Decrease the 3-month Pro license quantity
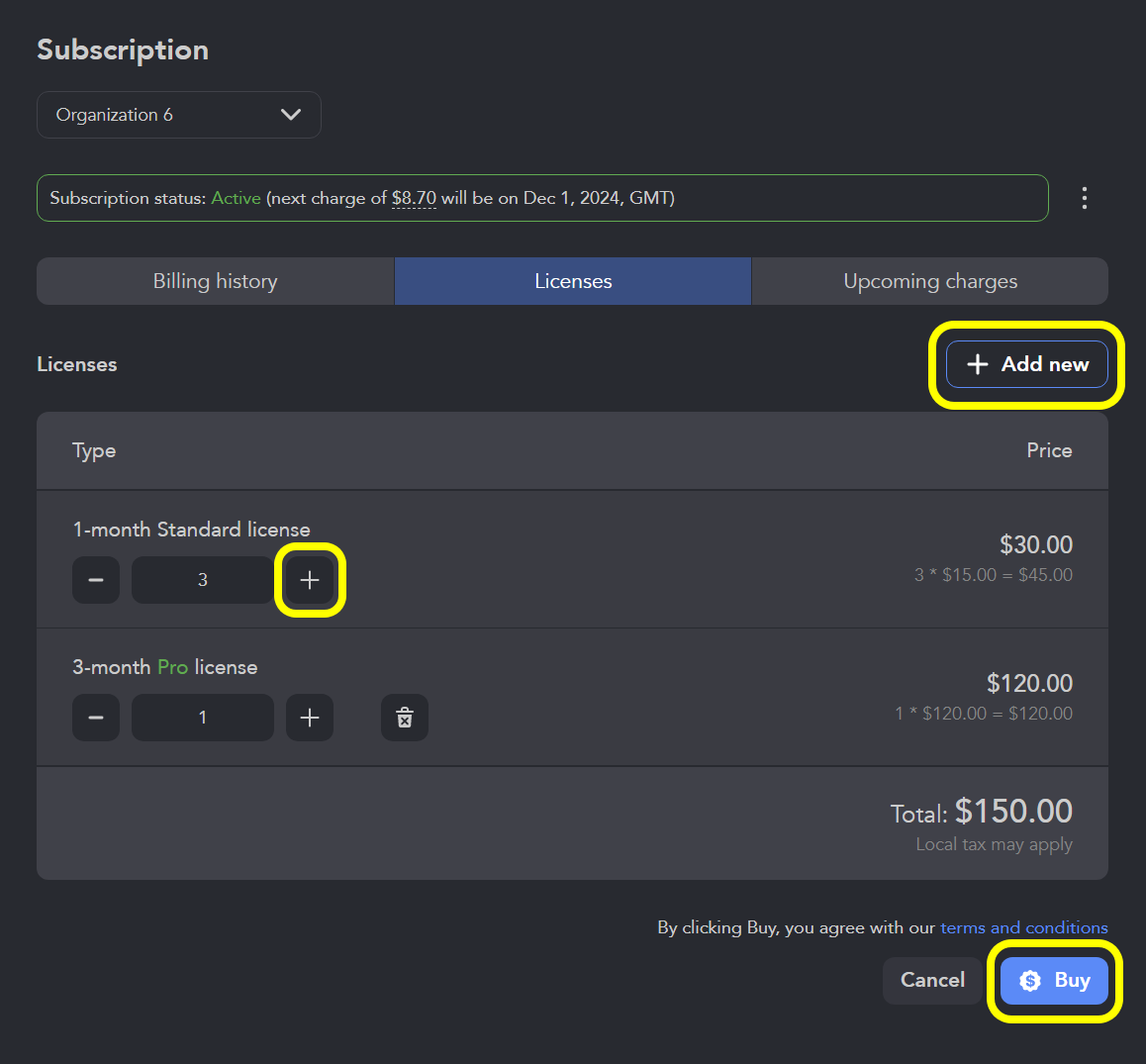Image resolution: width=1146 pixels, height=1064 pixels. pyautogui.click(x=96, y=718)
